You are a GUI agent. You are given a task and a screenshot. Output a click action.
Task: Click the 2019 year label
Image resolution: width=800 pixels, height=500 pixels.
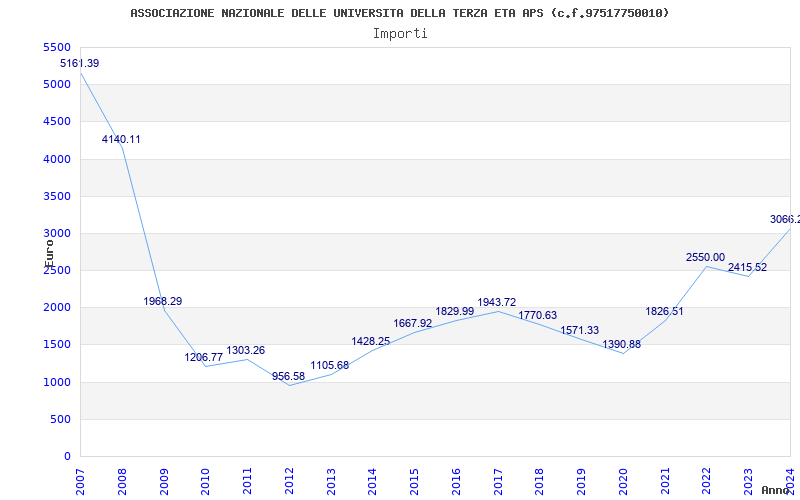[582, 482]
